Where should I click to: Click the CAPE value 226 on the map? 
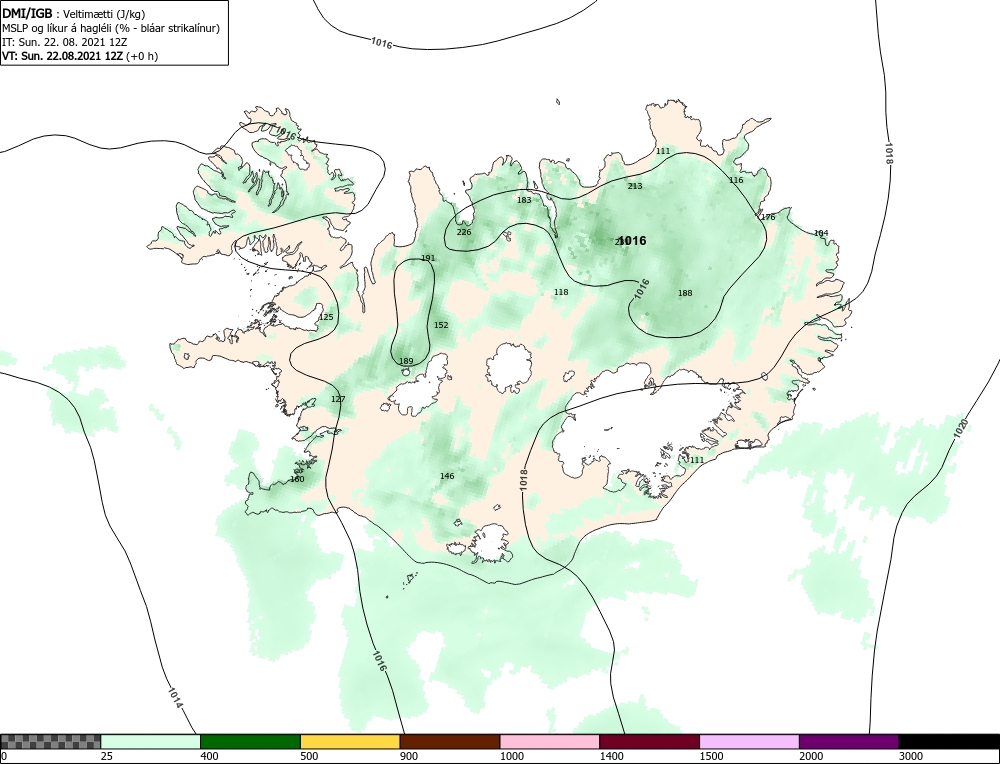click(x=464, y=232)
